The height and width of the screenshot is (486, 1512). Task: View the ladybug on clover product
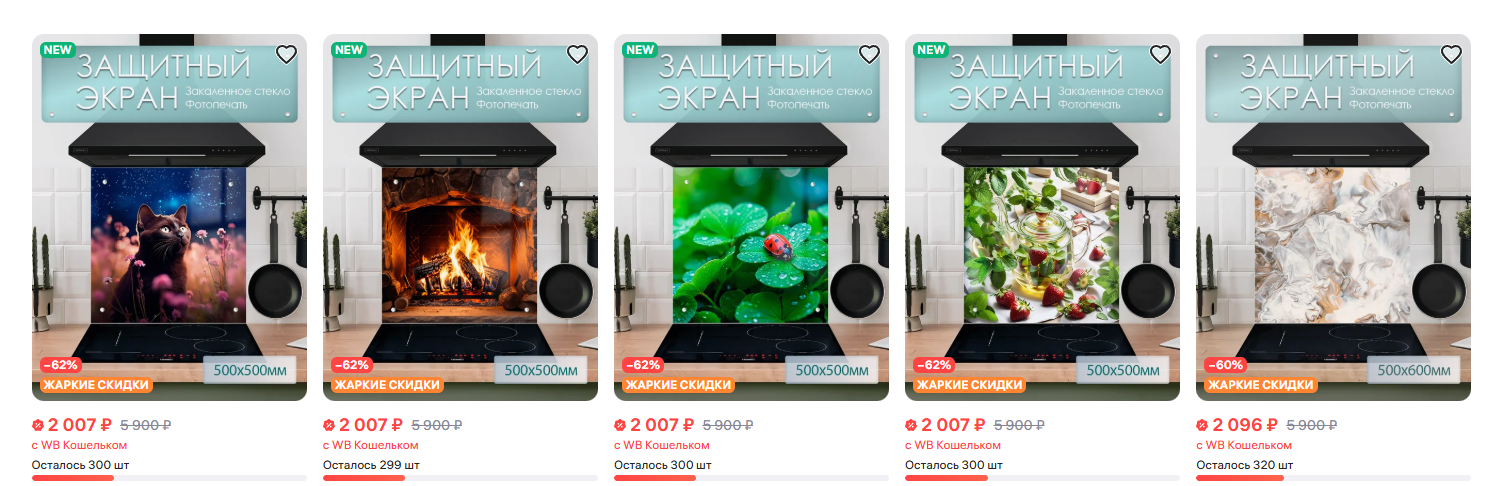[x=751, y=218]
